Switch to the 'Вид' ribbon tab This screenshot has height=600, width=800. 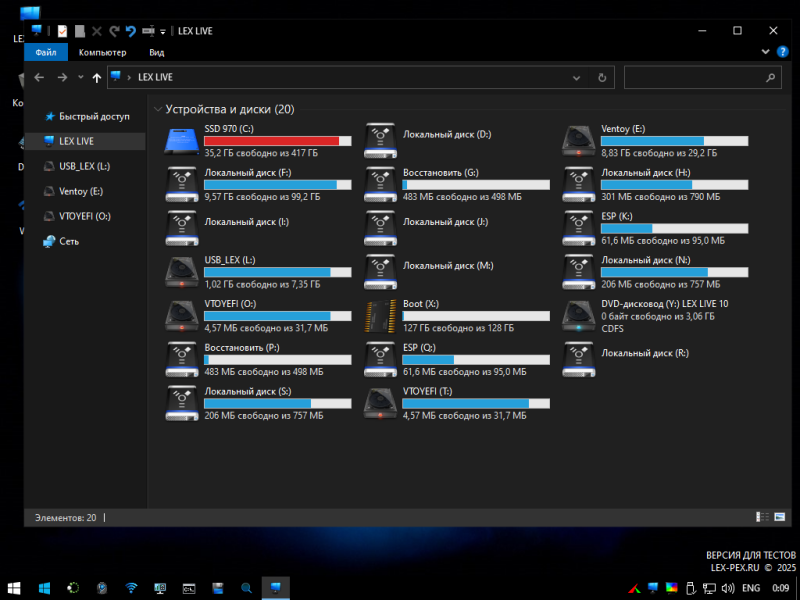coord(157,52)
